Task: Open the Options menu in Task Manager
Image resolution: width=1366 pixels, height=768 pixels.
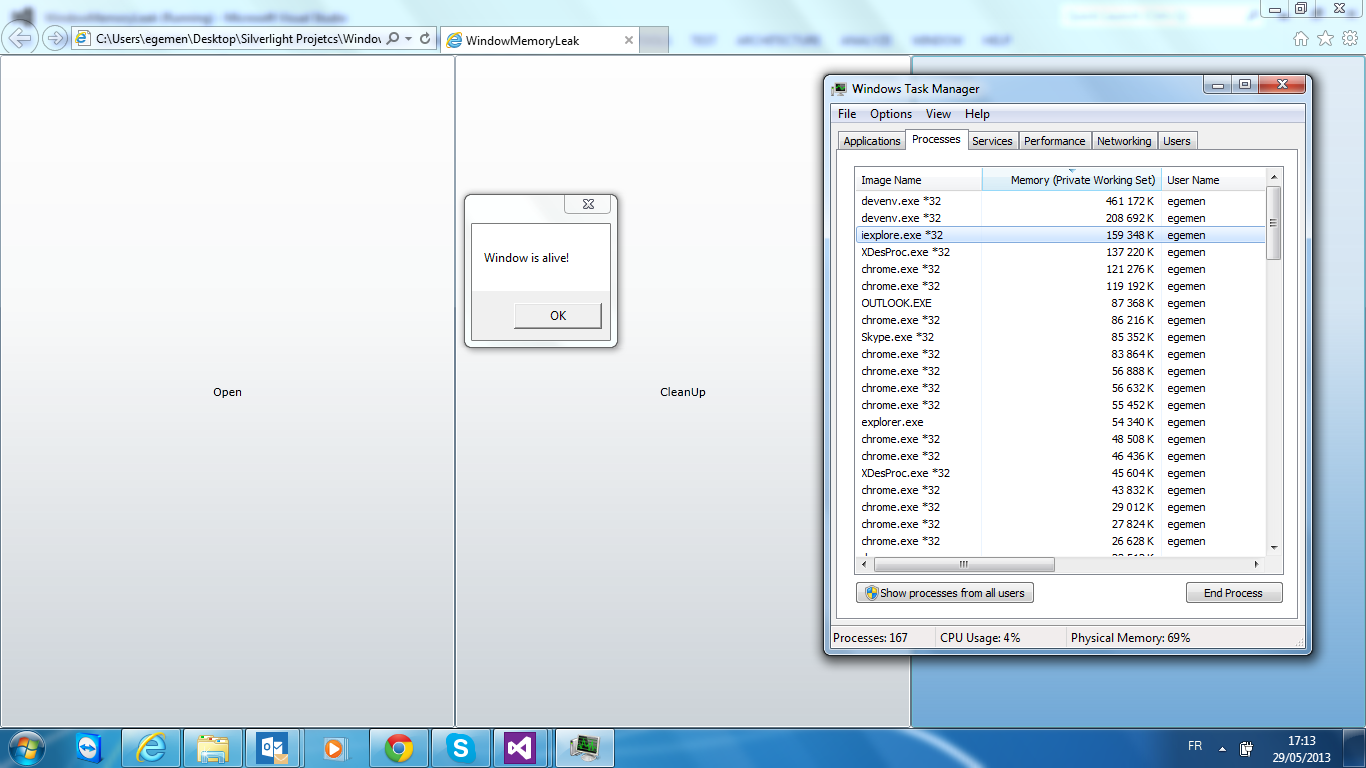Action: pos(890,114)
